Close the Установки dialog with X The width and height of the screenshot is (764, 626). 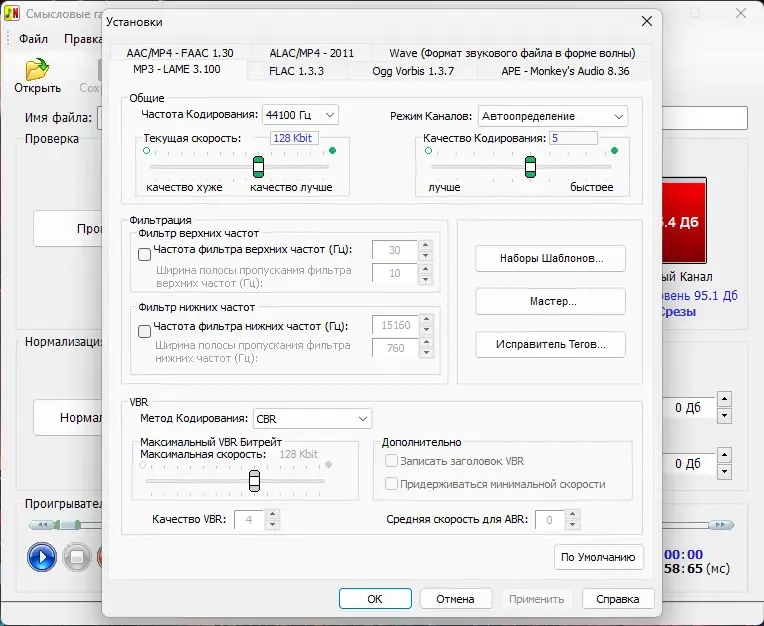coord(647,21)
